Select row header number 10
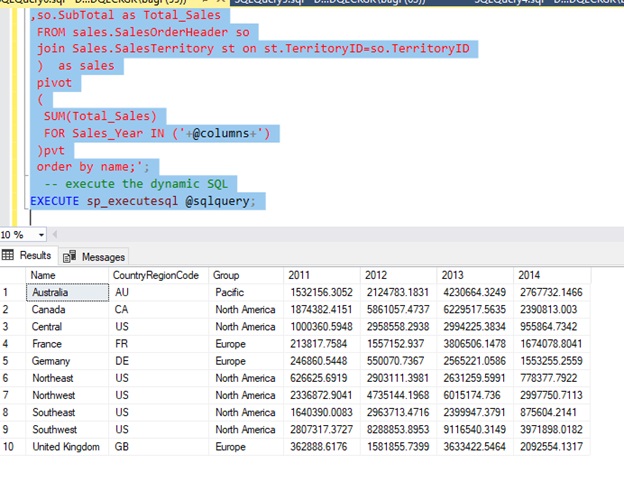This screenshot has height=482, width=624. (13, 447)
